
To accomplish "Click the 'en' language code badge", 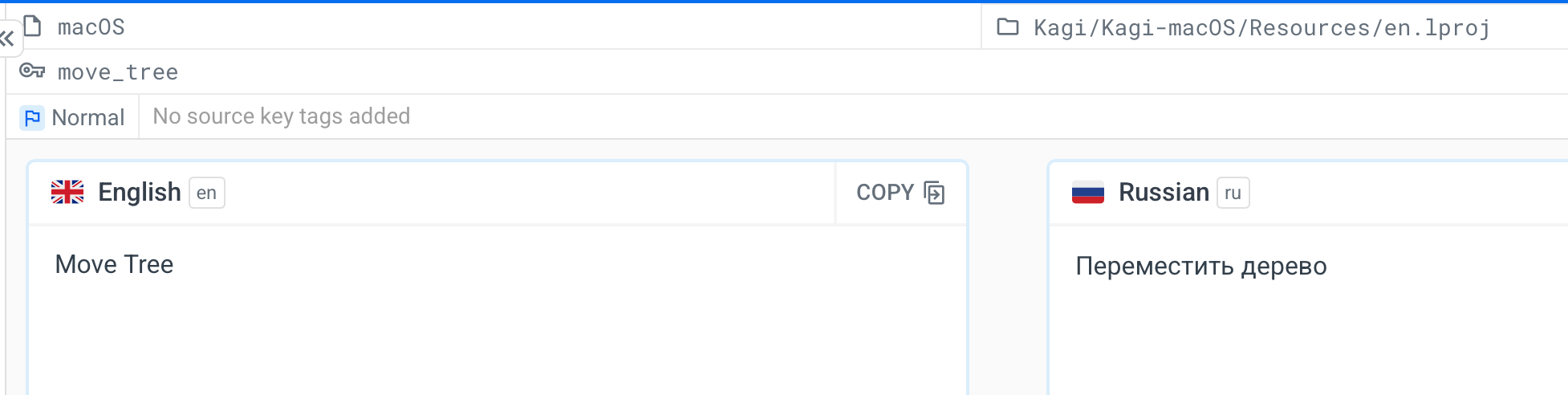I will pos(206,193).
